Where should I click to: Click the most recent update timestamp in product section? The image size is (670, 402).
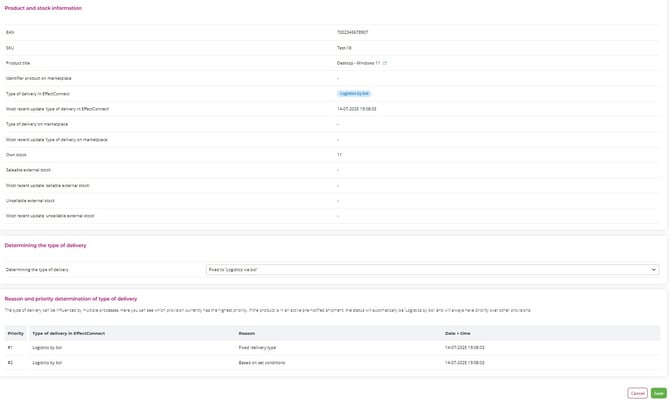tap(355, 108)
